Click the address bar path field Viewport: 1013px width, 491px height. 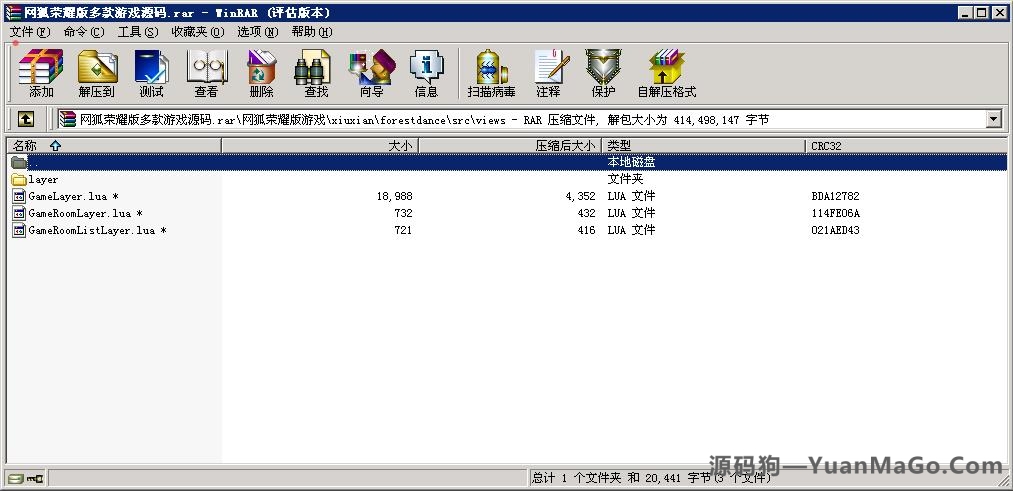tap(530, 120)
